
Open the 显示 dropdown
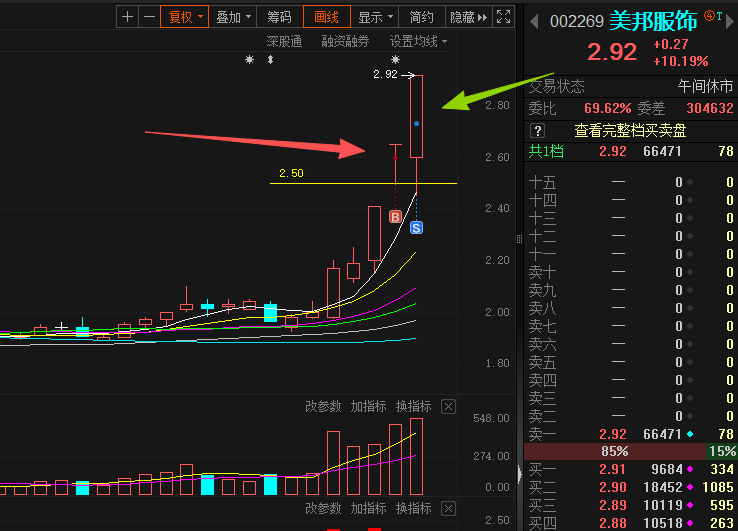tap(375, 17)
